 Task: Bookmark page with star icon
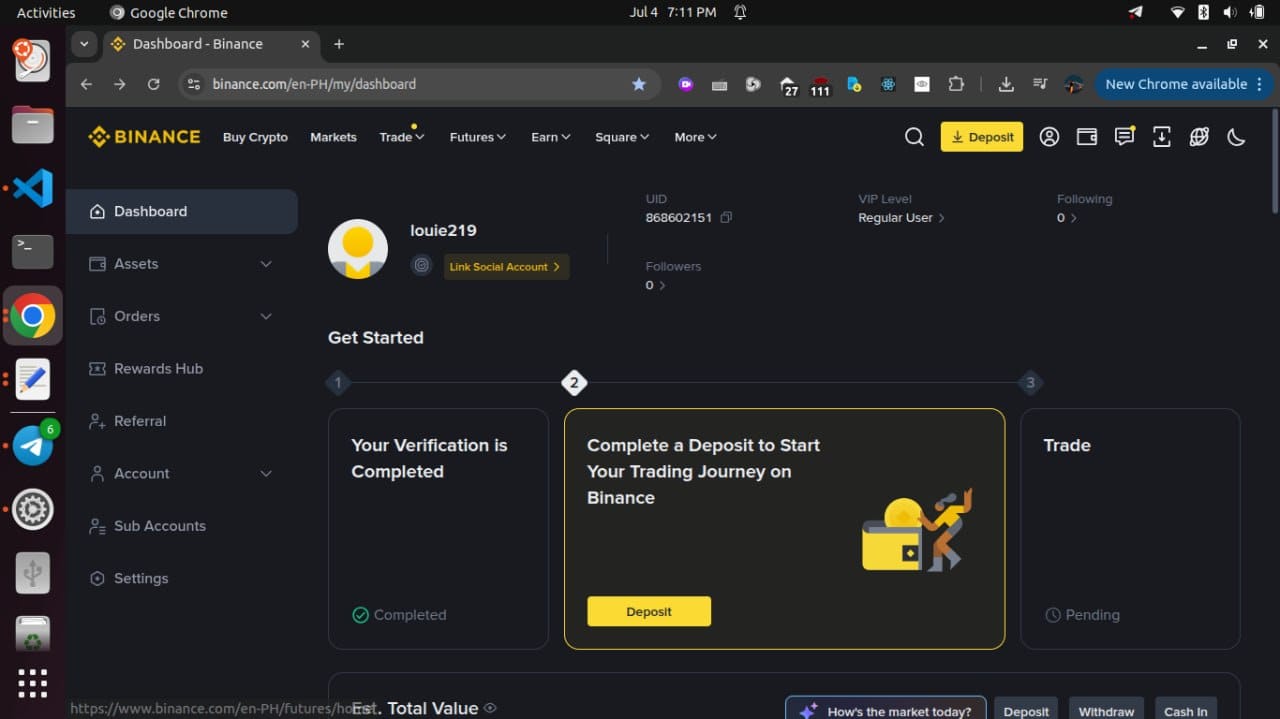639,84
